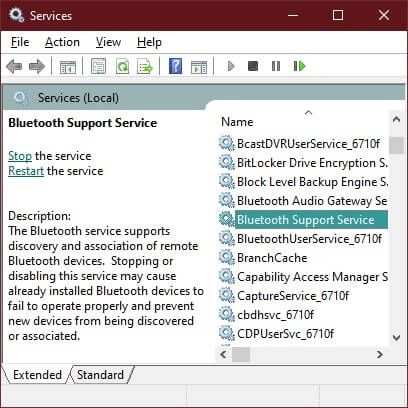Click the Export List toolbar icon

[145, 66]
